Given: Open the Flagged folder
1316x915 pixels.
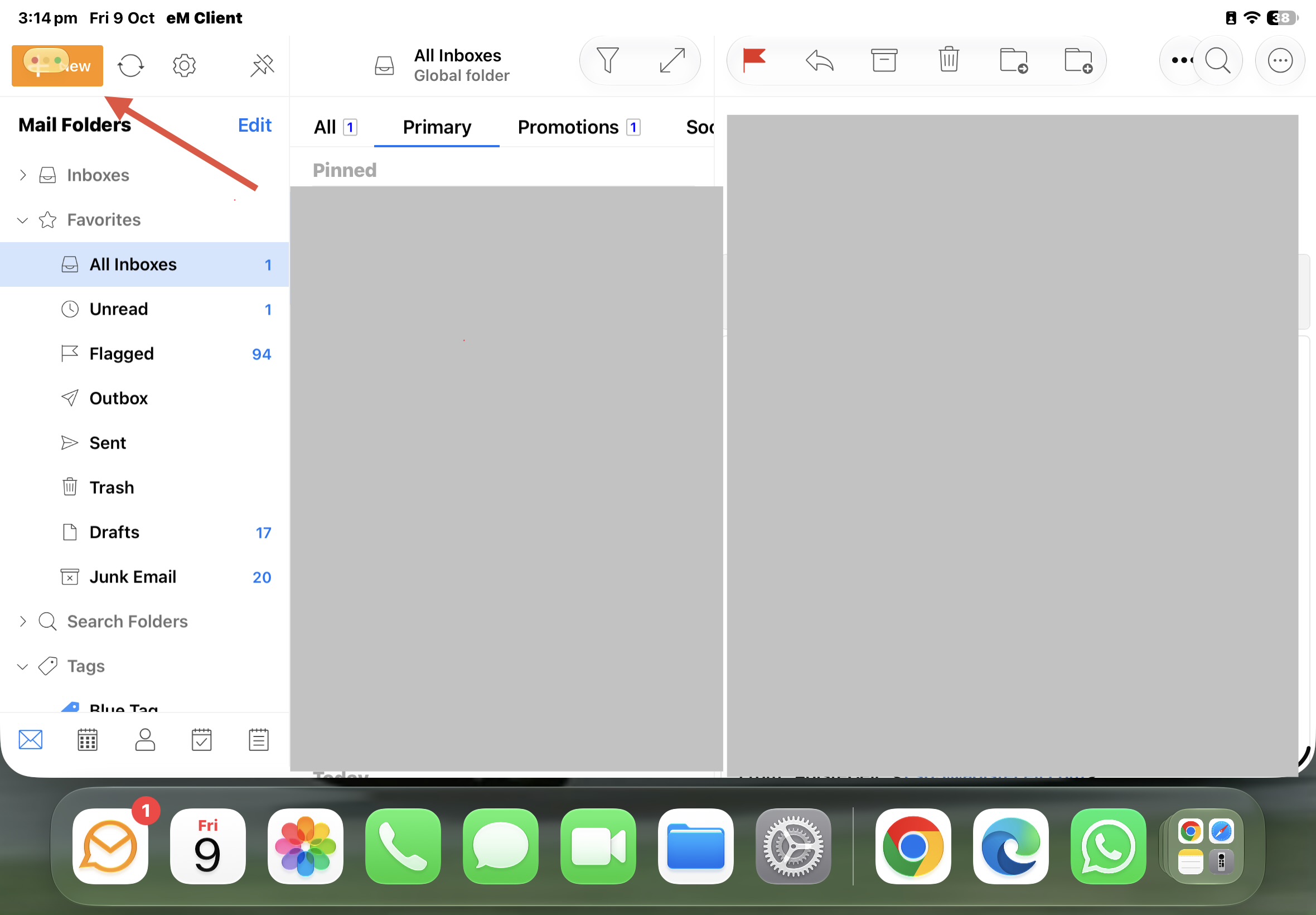Looking at the screenshot, I should pos(144,354).
